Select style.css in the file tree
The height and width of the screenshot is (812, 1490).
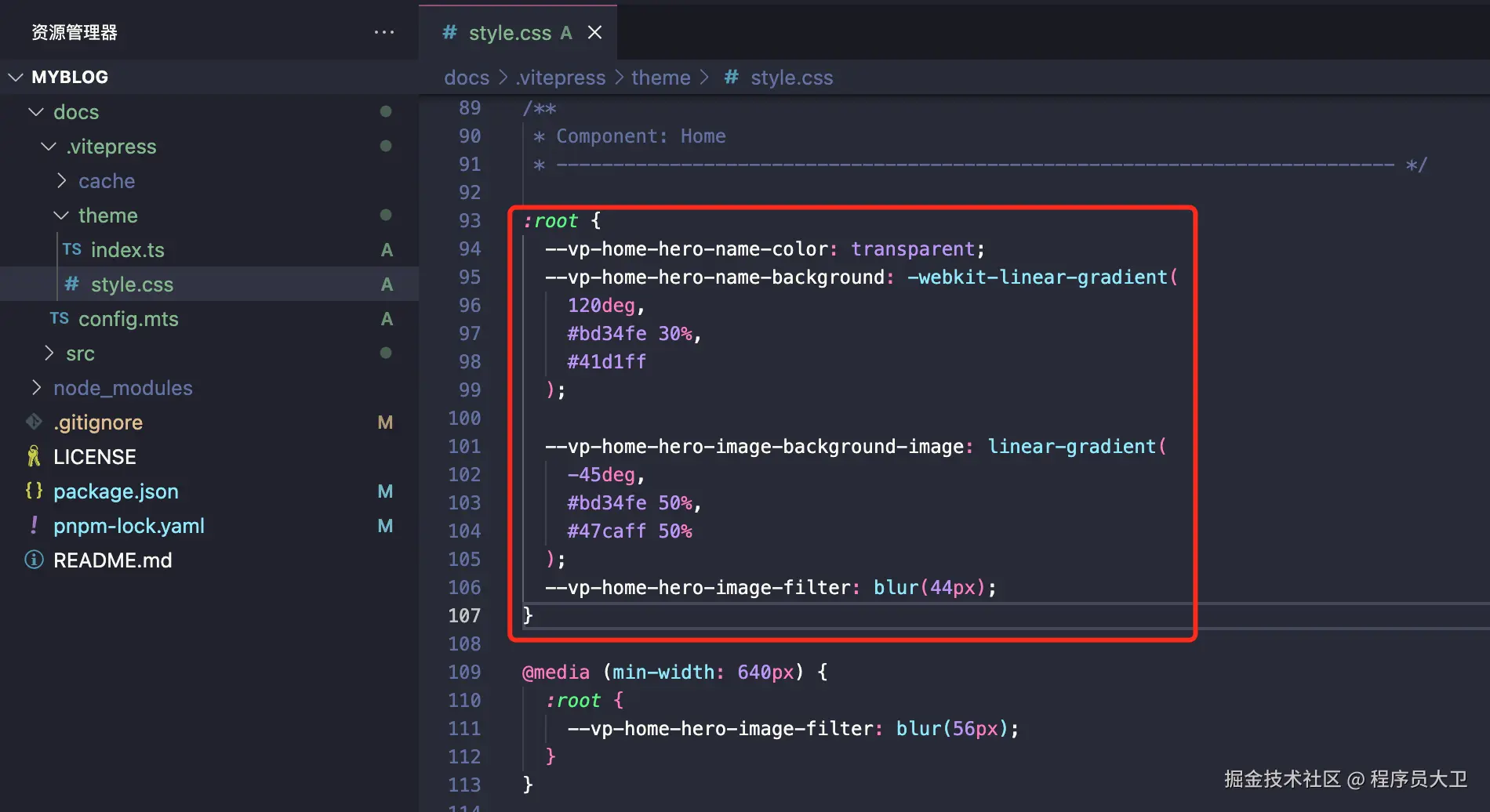tap(132, 284)
